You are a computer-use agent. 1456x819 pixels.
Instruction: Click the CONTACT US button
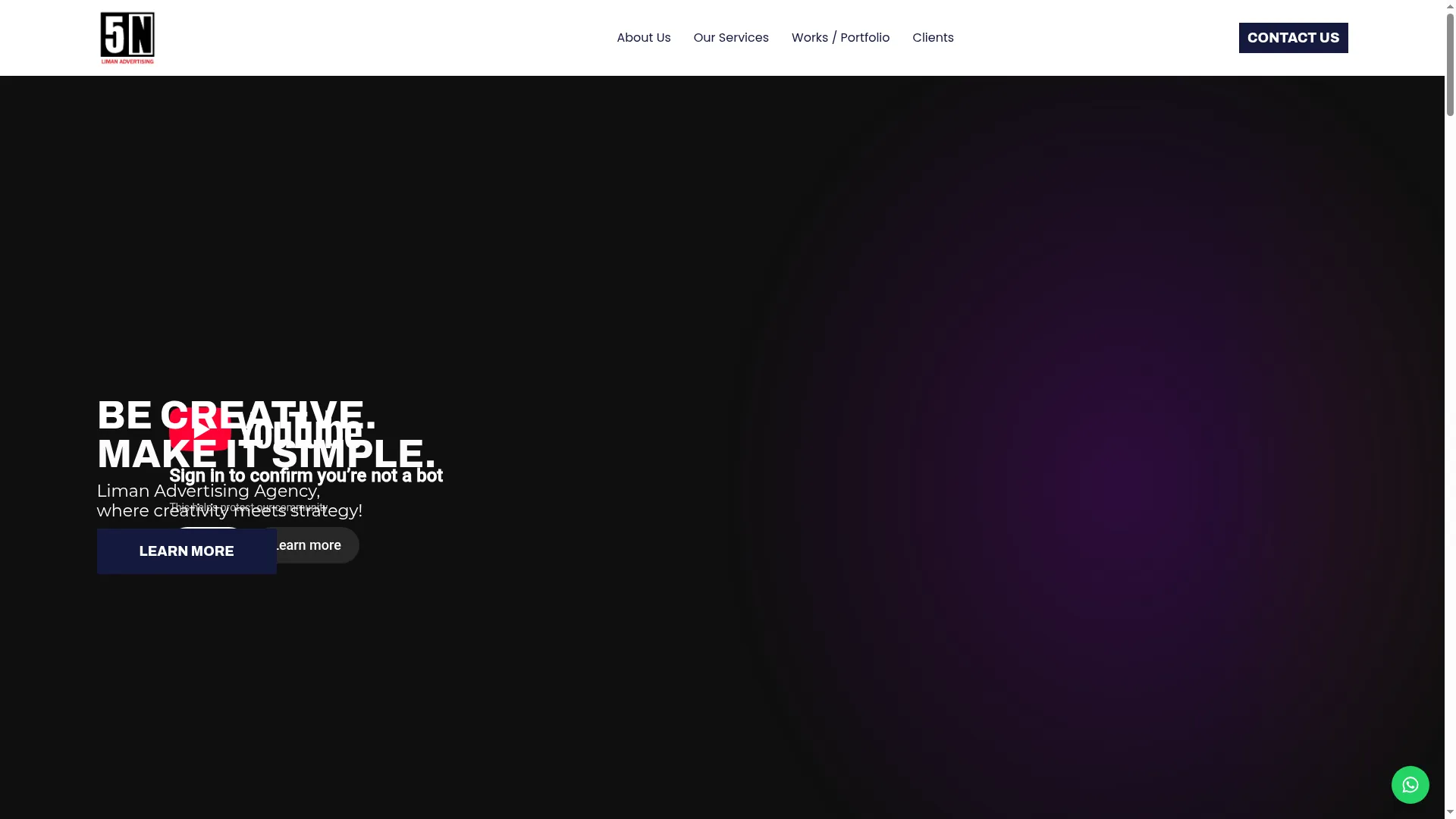[1293, 38]
